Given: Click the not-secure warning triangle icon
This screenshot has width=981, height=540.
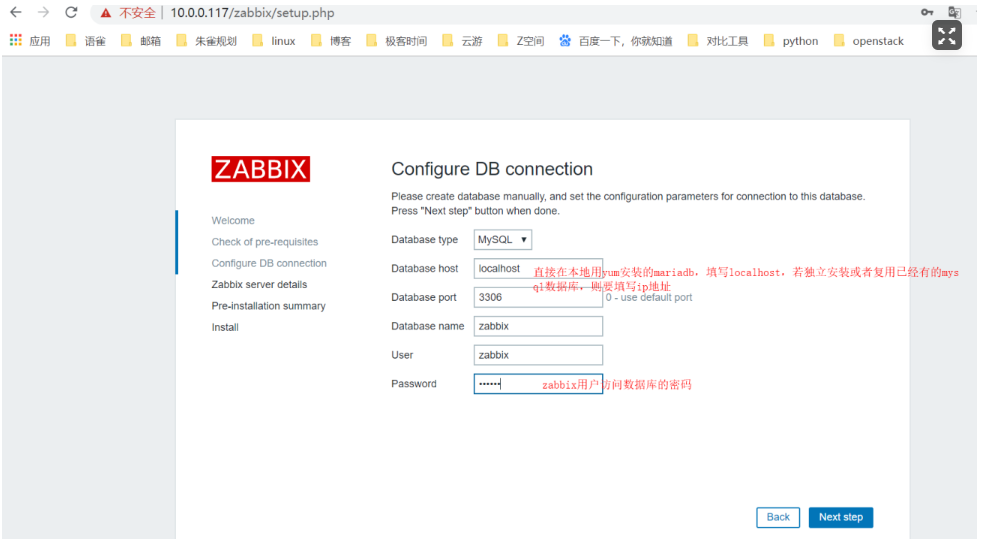Looking at the screenshot, I should point(106,13).
